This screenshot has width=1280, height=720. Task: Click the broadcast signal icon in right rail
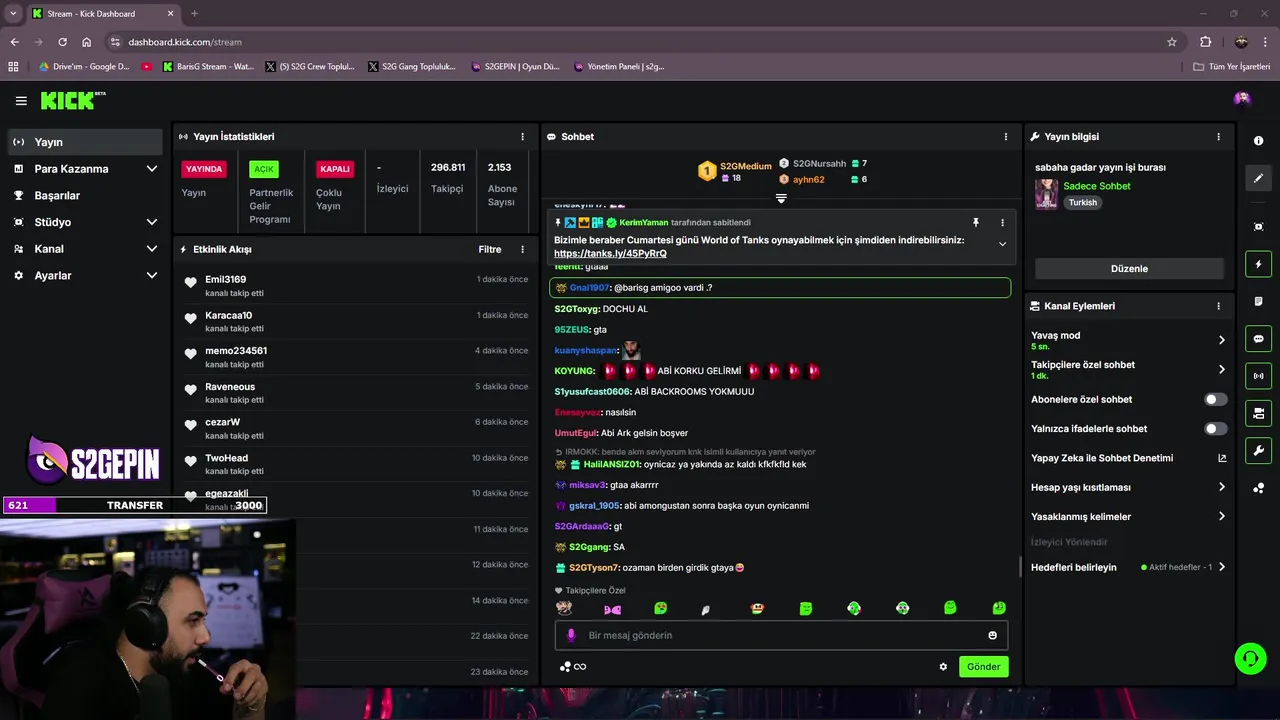click(x=1258, y=376)
